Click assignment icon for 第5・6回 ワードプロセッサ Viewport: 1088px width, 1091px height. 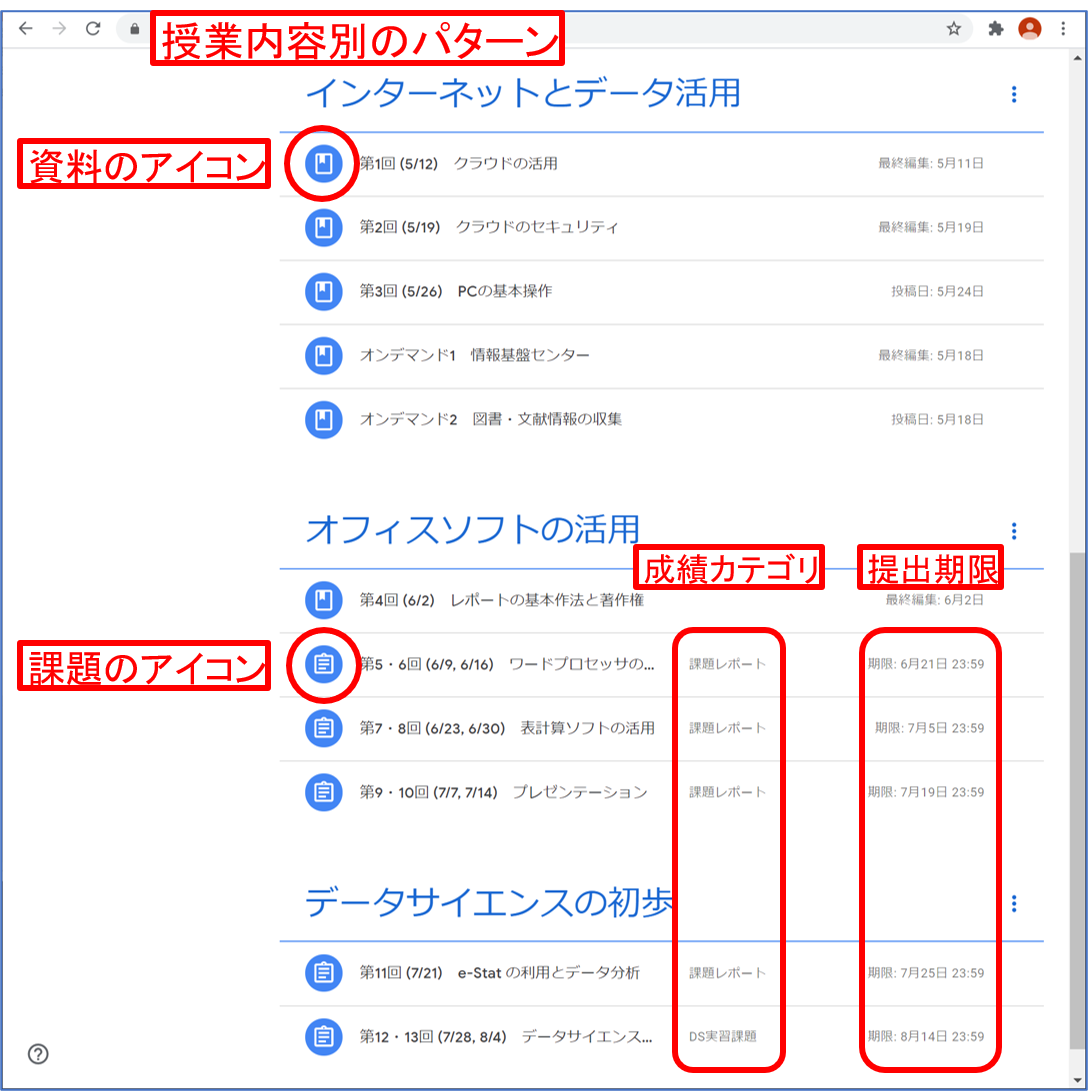323,664
